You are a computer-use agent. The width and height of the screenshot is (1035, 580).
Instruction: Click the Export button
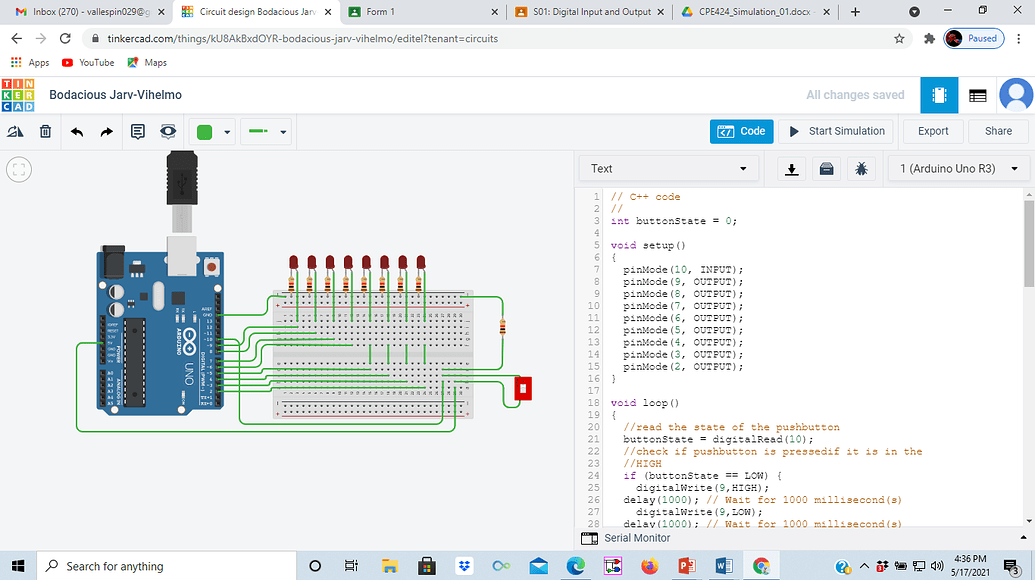click(x=932, y=131)
